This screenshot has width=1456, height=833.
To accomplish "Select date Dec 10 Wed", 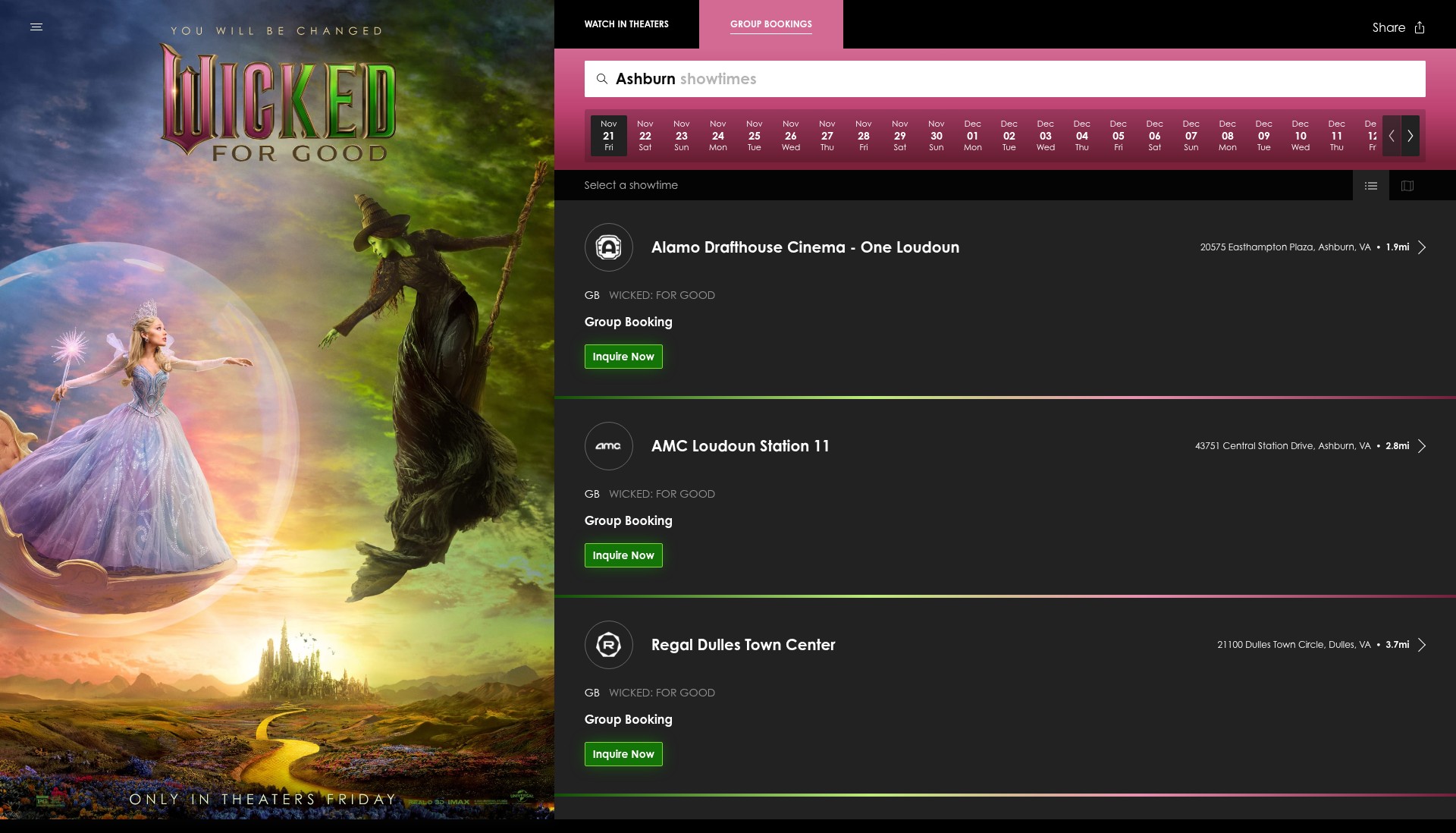I will 1301,136.
